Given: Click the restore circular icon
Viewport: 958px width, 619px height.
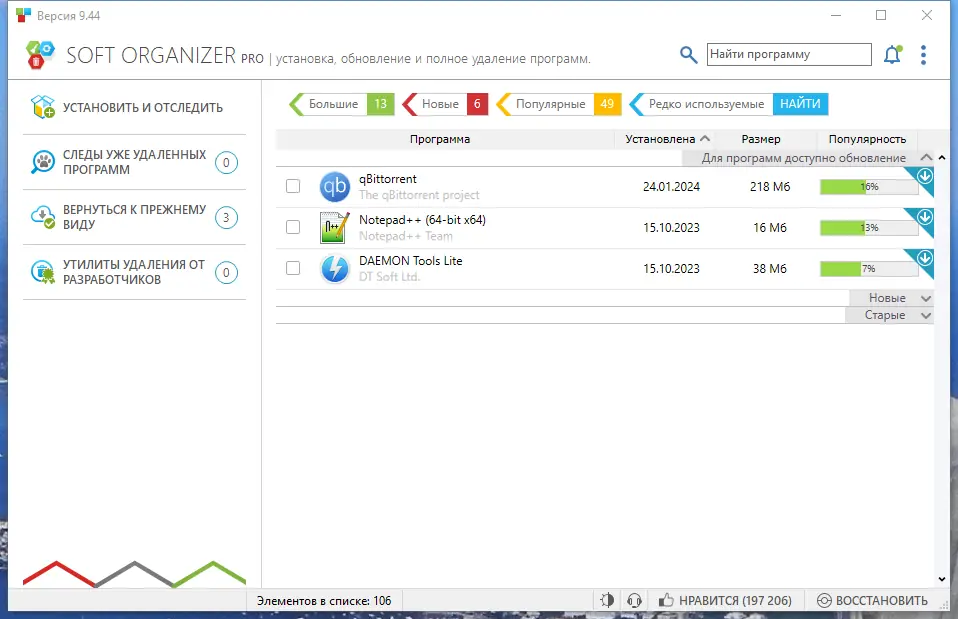Looking at the screenshot, I should [x=824, y=601].
